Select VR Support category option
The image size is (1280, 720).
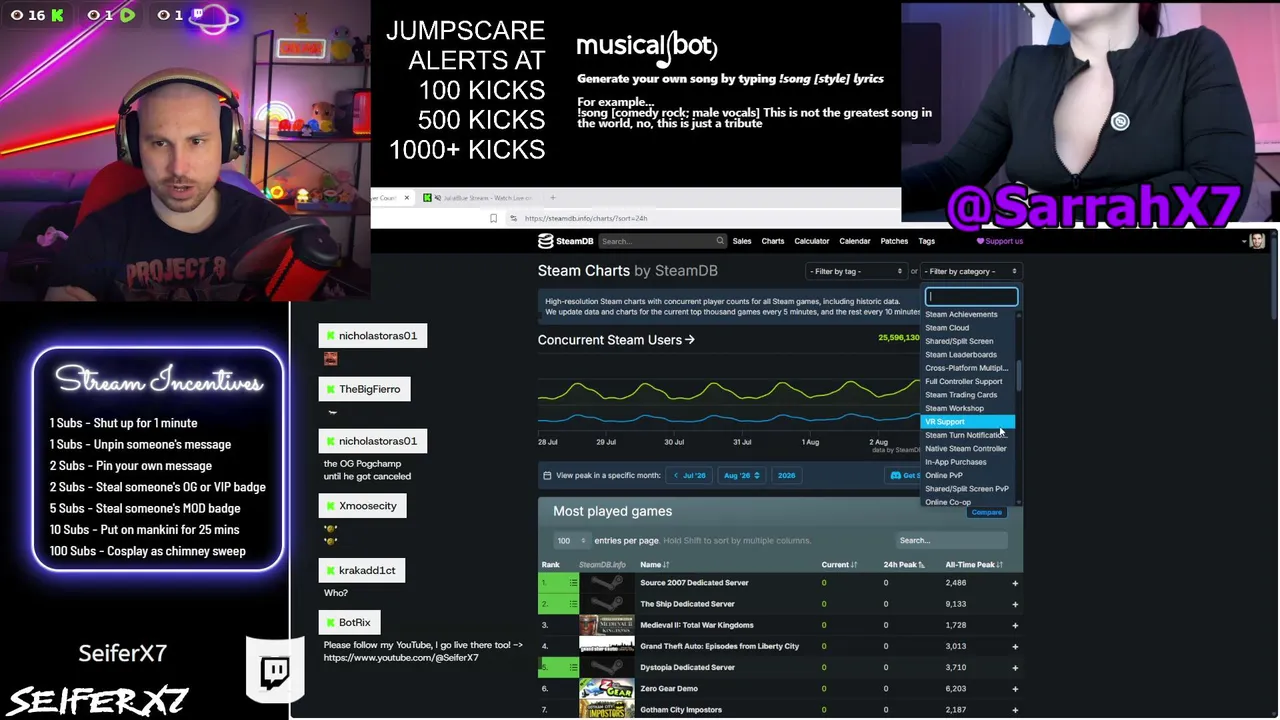point(968,422)
